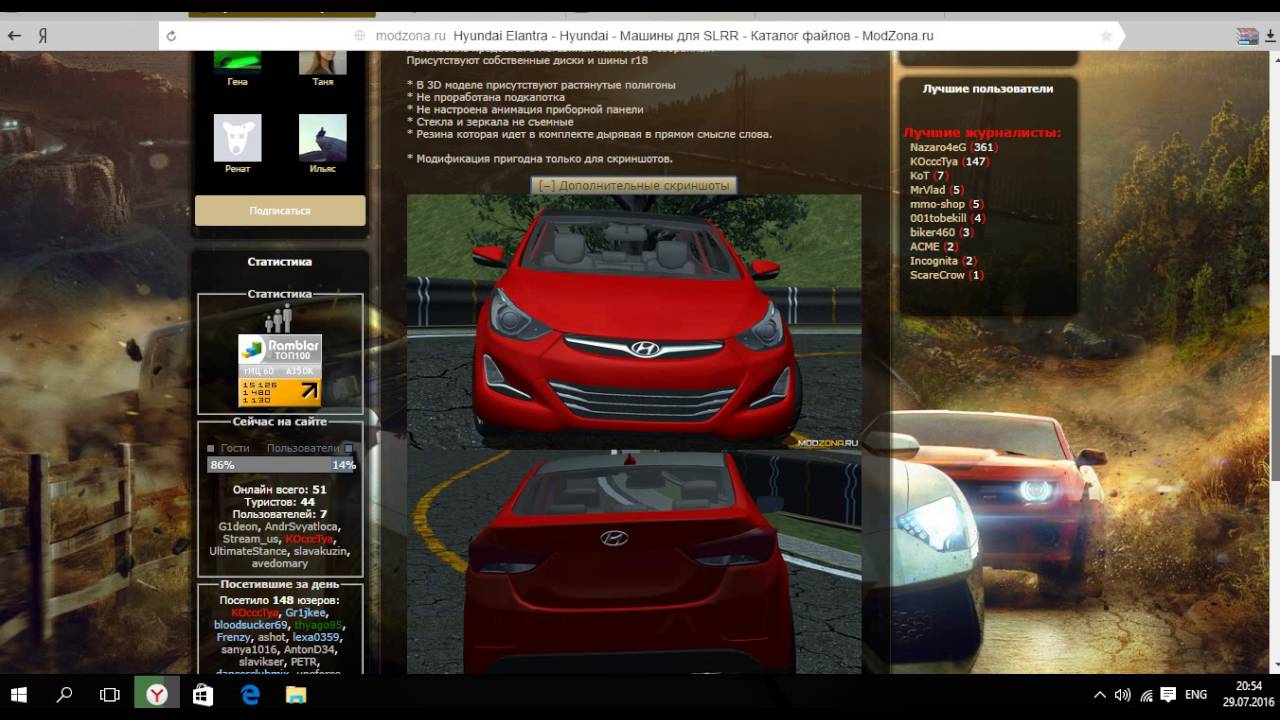Open the Yandex home letter Я button
Viewport: 1280px width, 720px height.
tap(43, 36)
